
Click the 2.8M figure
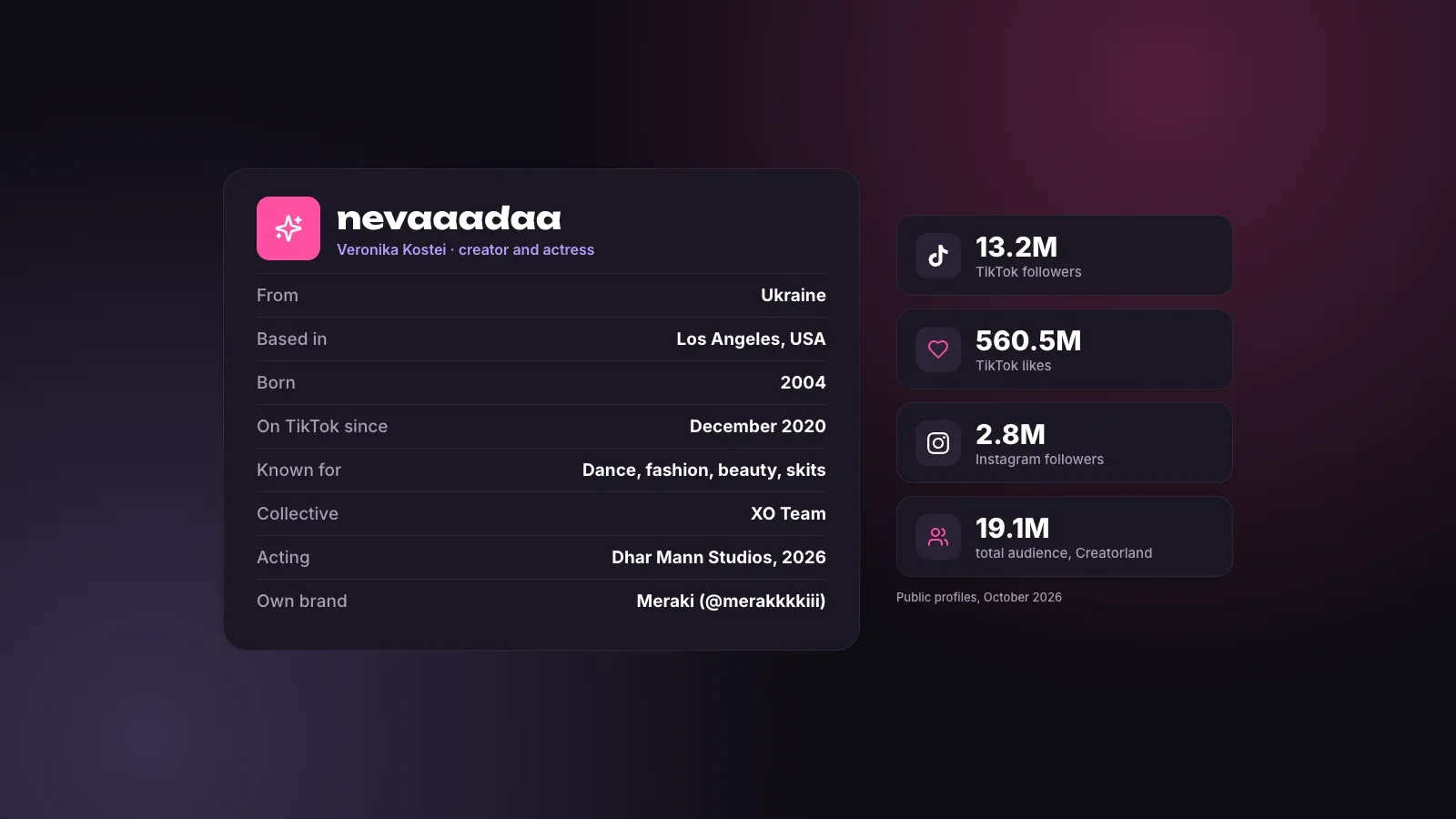(1010, 434)
